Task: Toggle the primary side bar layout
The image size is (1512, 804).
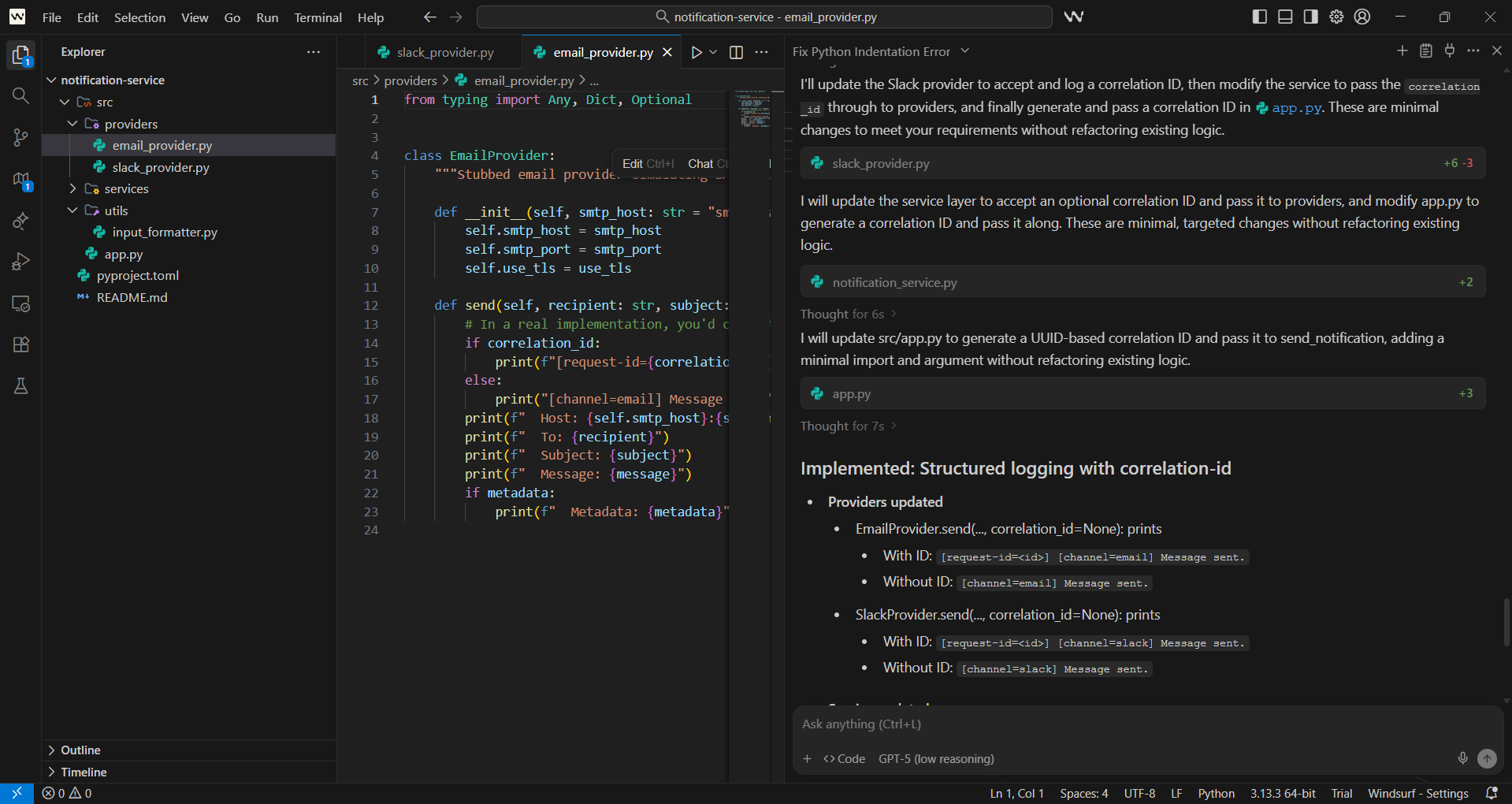Action: (1259, 17)
